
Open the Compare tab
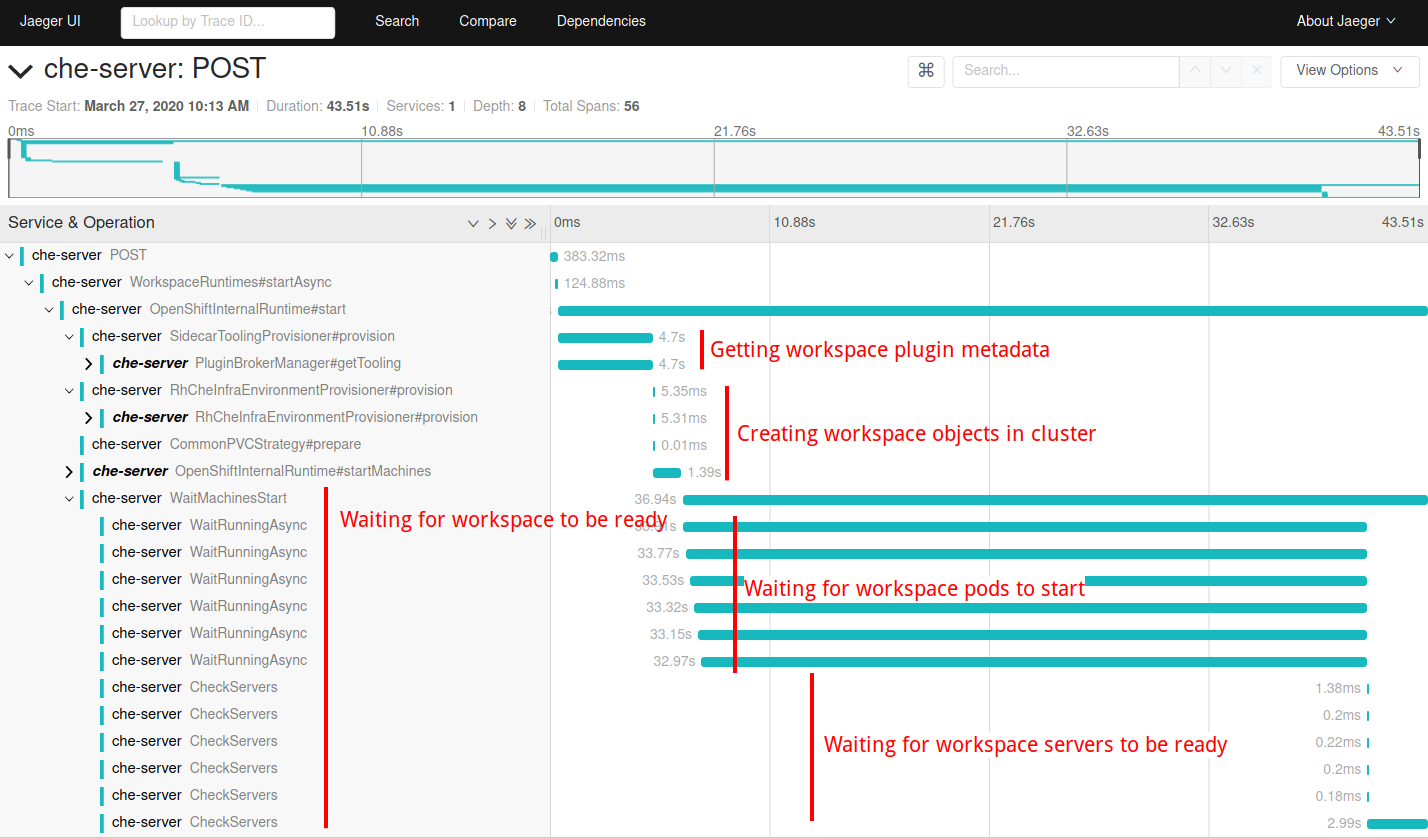(x=488, y=21)
